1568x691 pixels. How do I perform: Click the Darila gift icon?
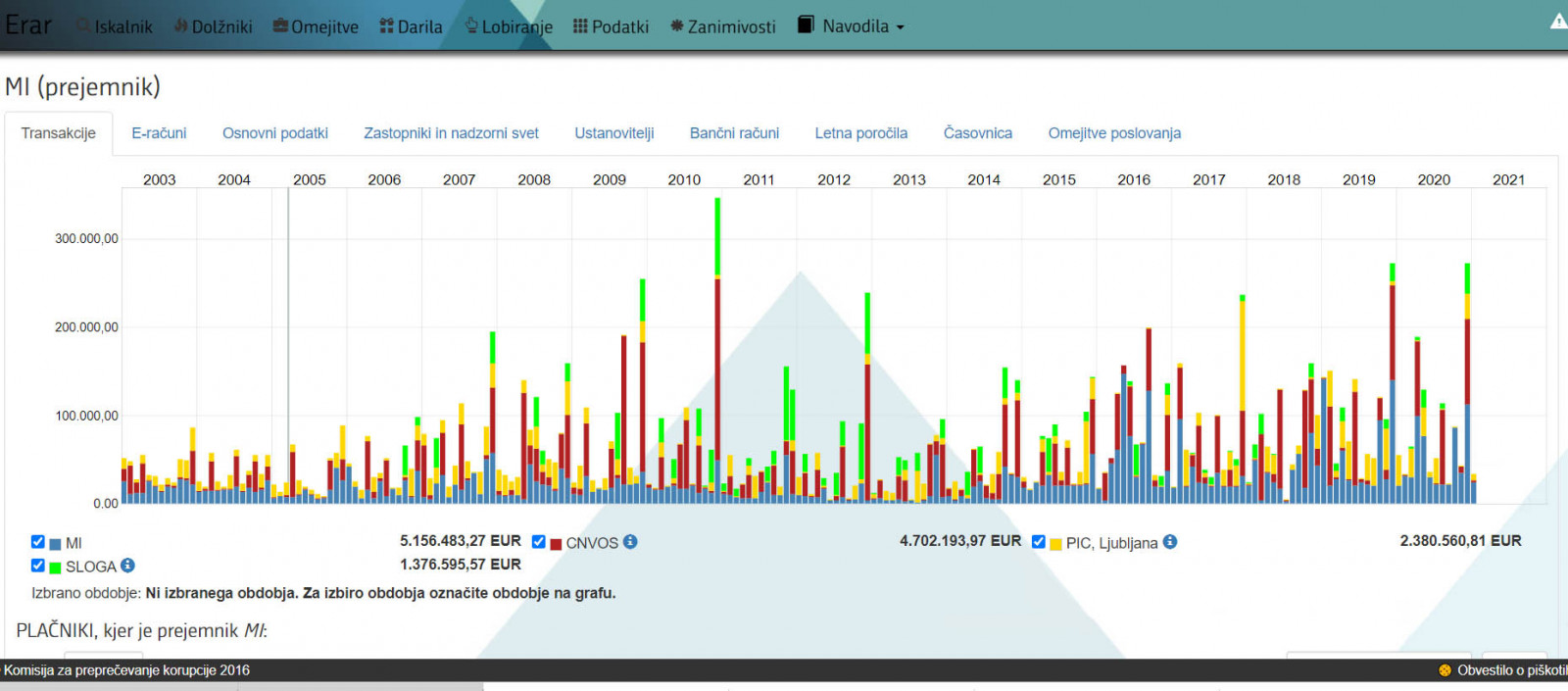tap(386, 26)
